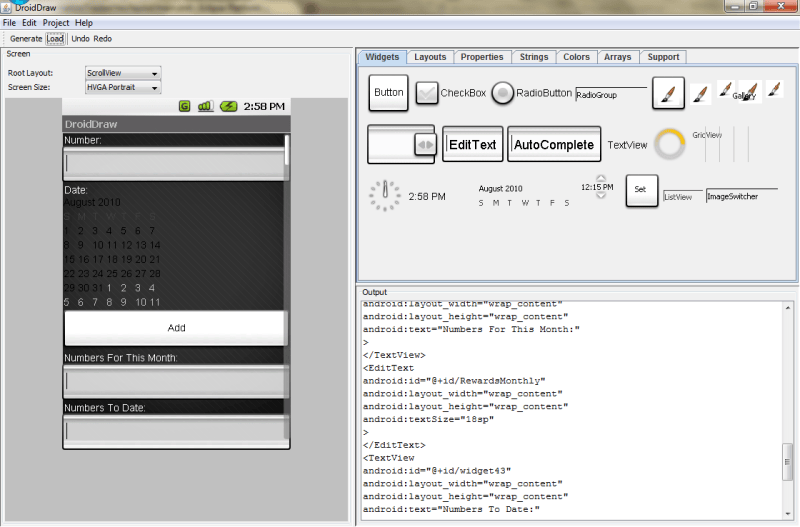
Task: Click the Date: label in preview
Action: click(x=76, y=190)
